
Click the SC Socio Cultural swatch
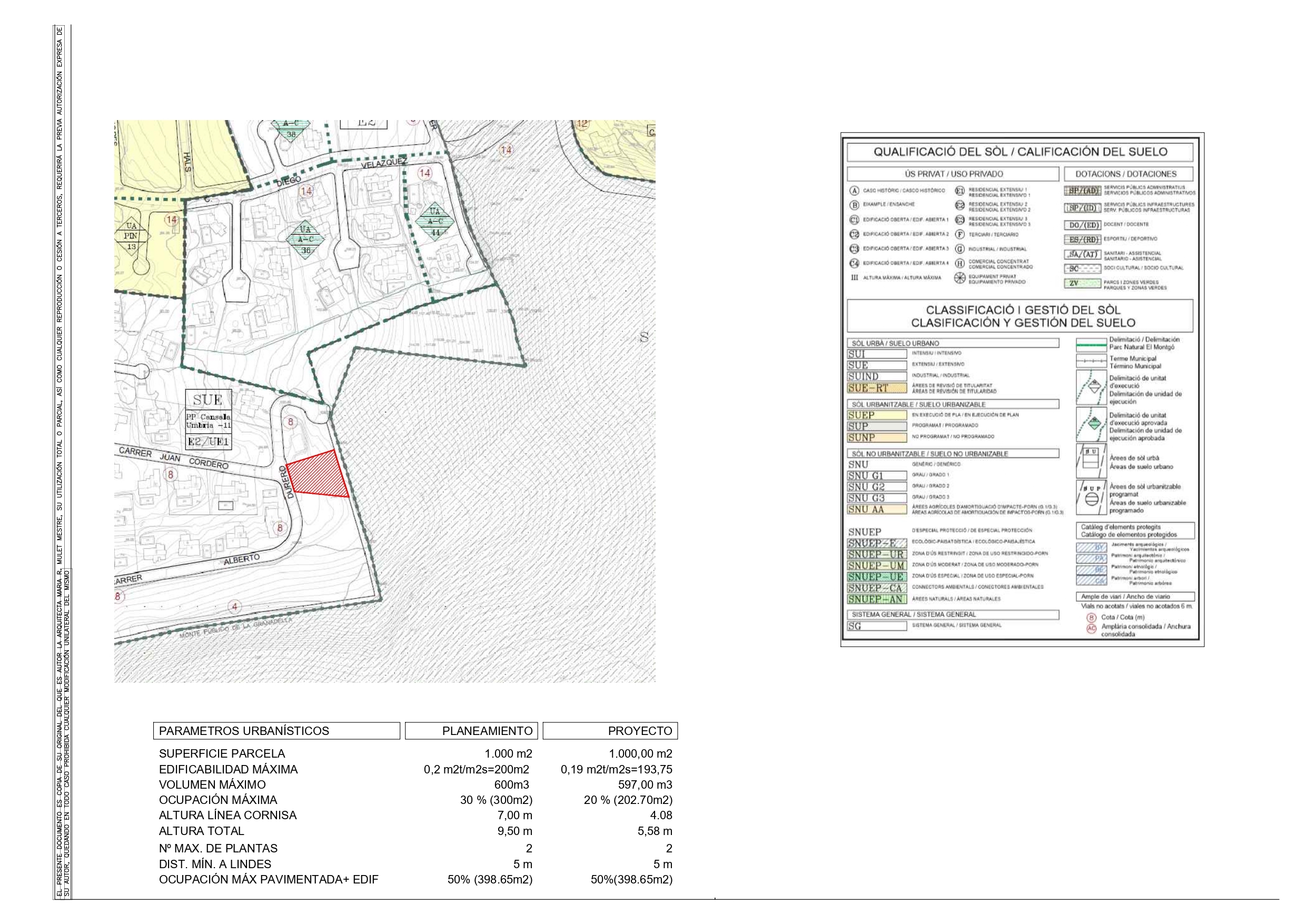coord(1082,269)
